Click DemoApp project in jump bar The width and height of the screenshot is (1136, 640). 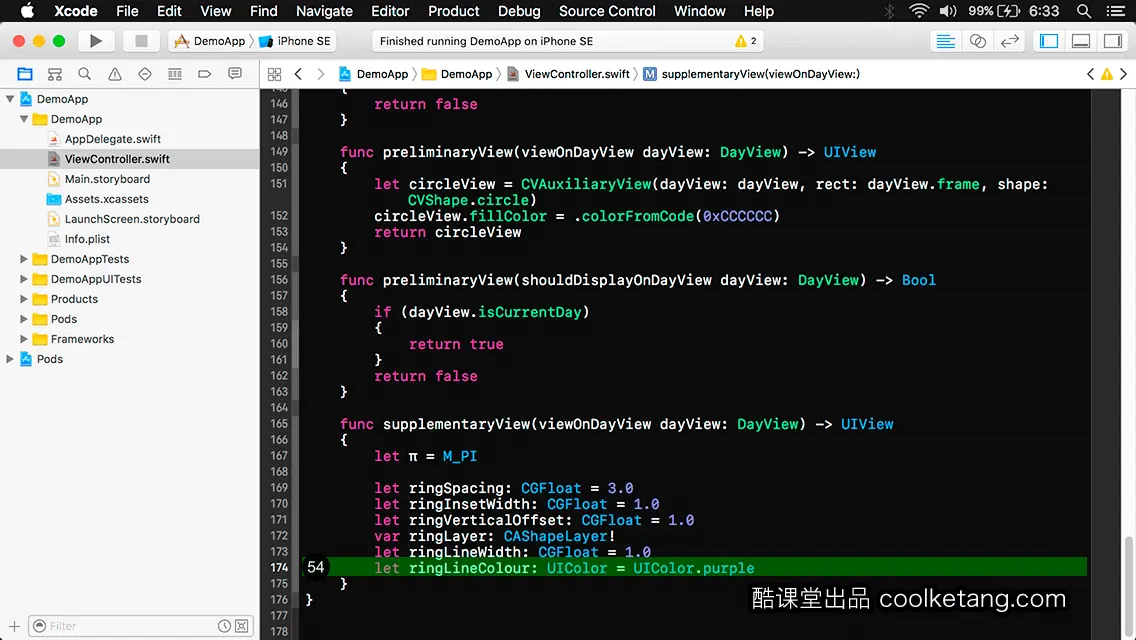pos(374,74)
